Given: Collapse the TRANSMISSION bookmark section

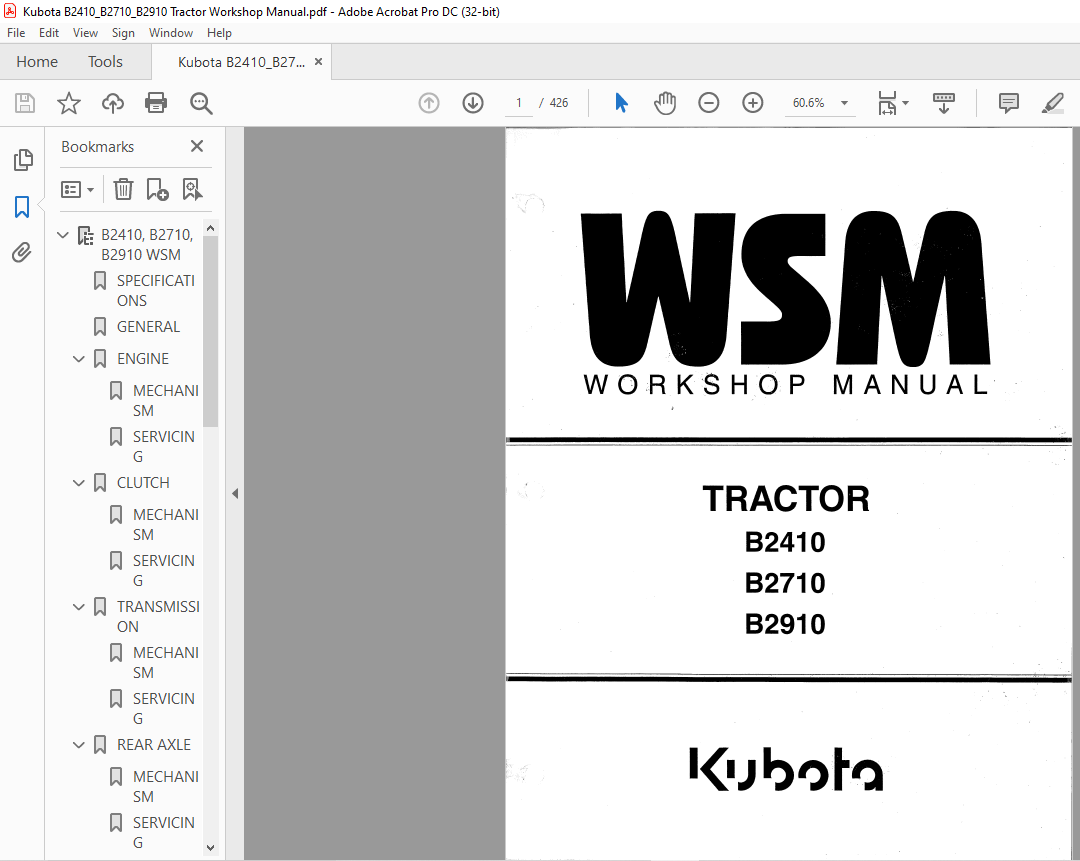Looking at the screenshot, I should coord(79,607).
